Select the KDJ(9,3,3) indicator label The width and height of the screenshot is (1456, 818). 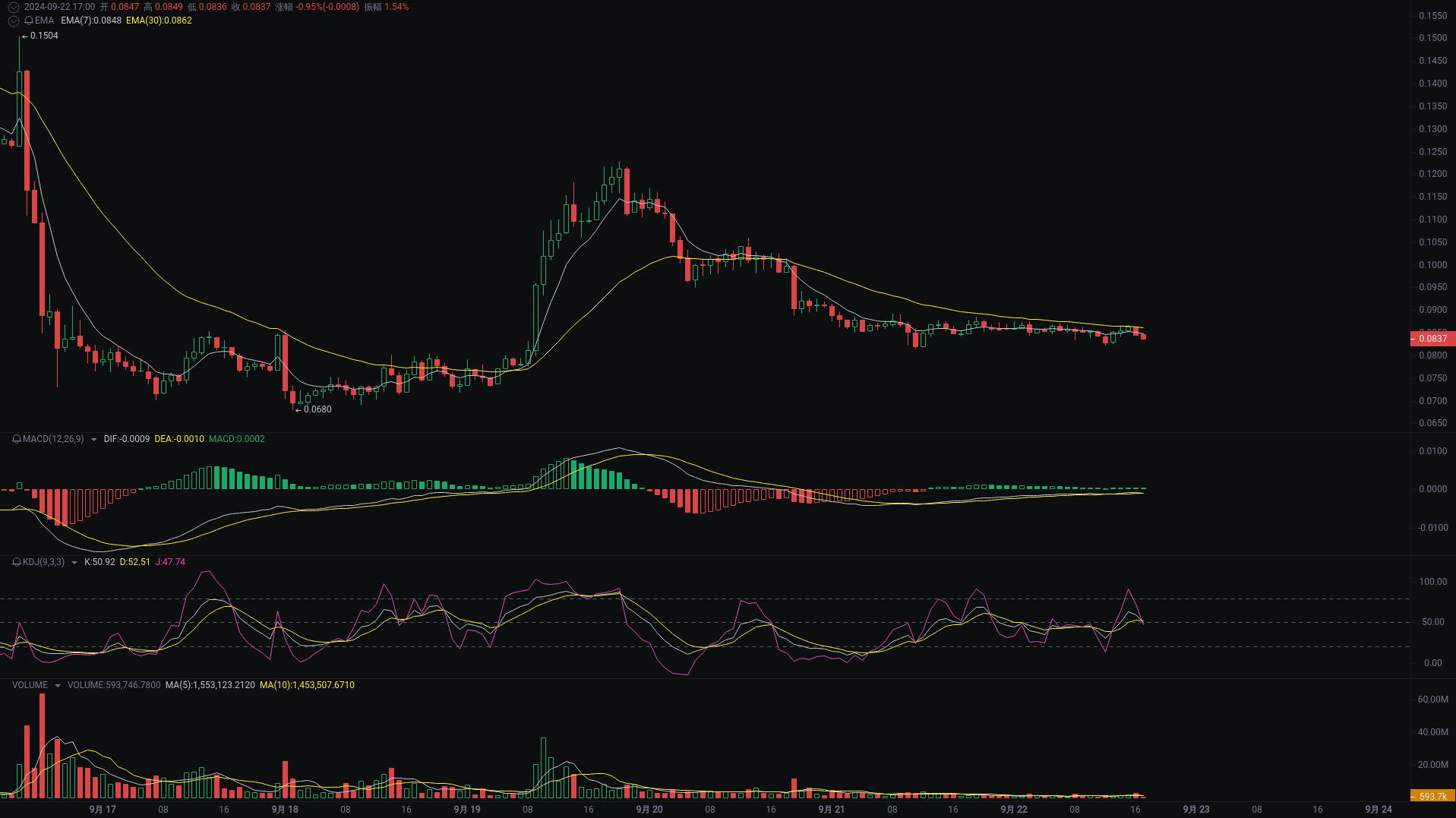[43, 562]
